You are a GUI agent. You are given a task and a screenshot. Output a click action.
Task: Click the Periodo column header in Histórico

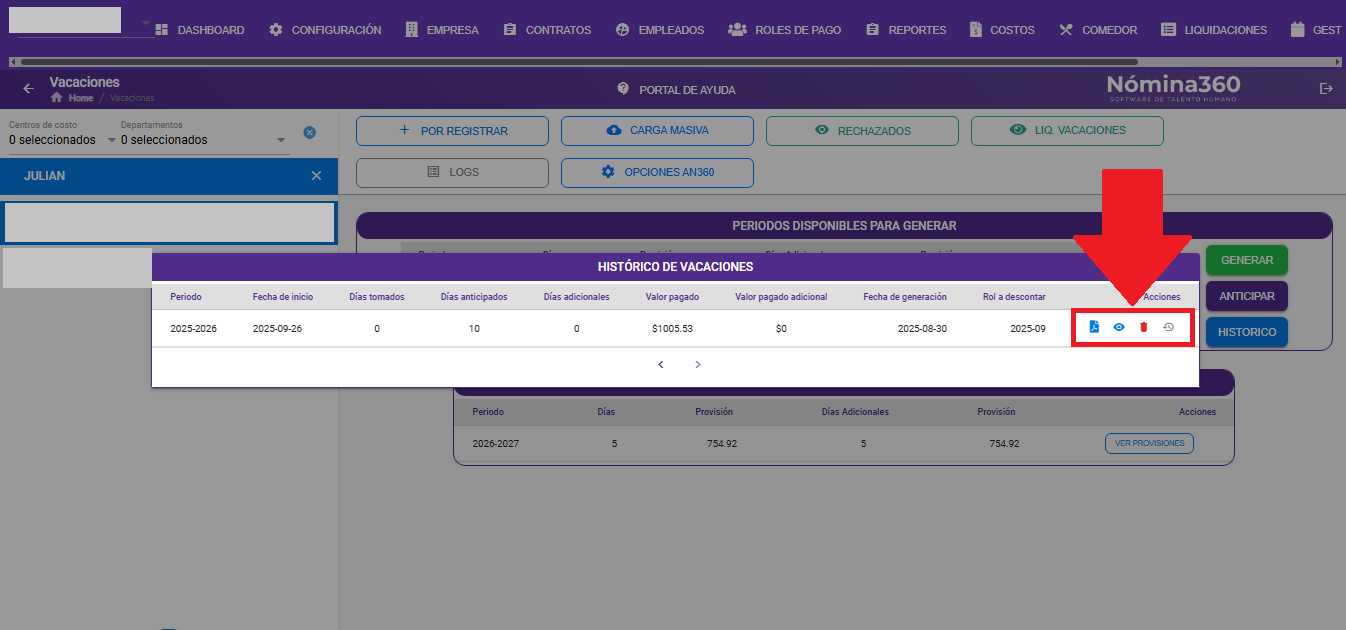[x=185, y=297]
